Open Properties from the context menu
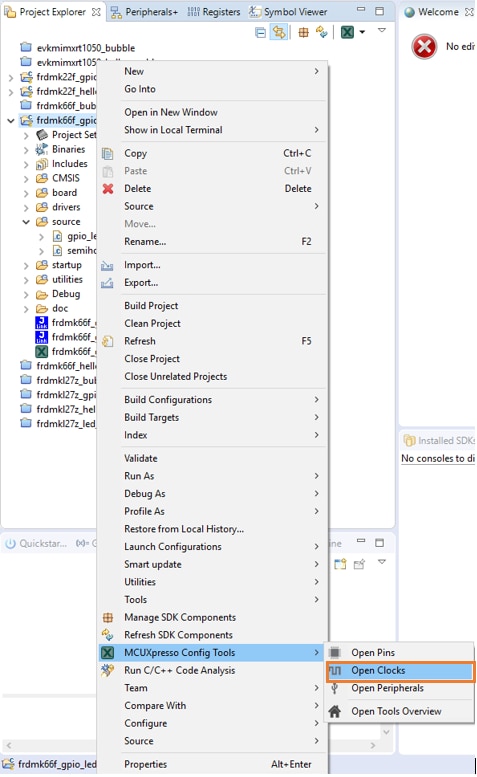Image resolution: width=477 pixels, height=777 pixels. point(212,765)
